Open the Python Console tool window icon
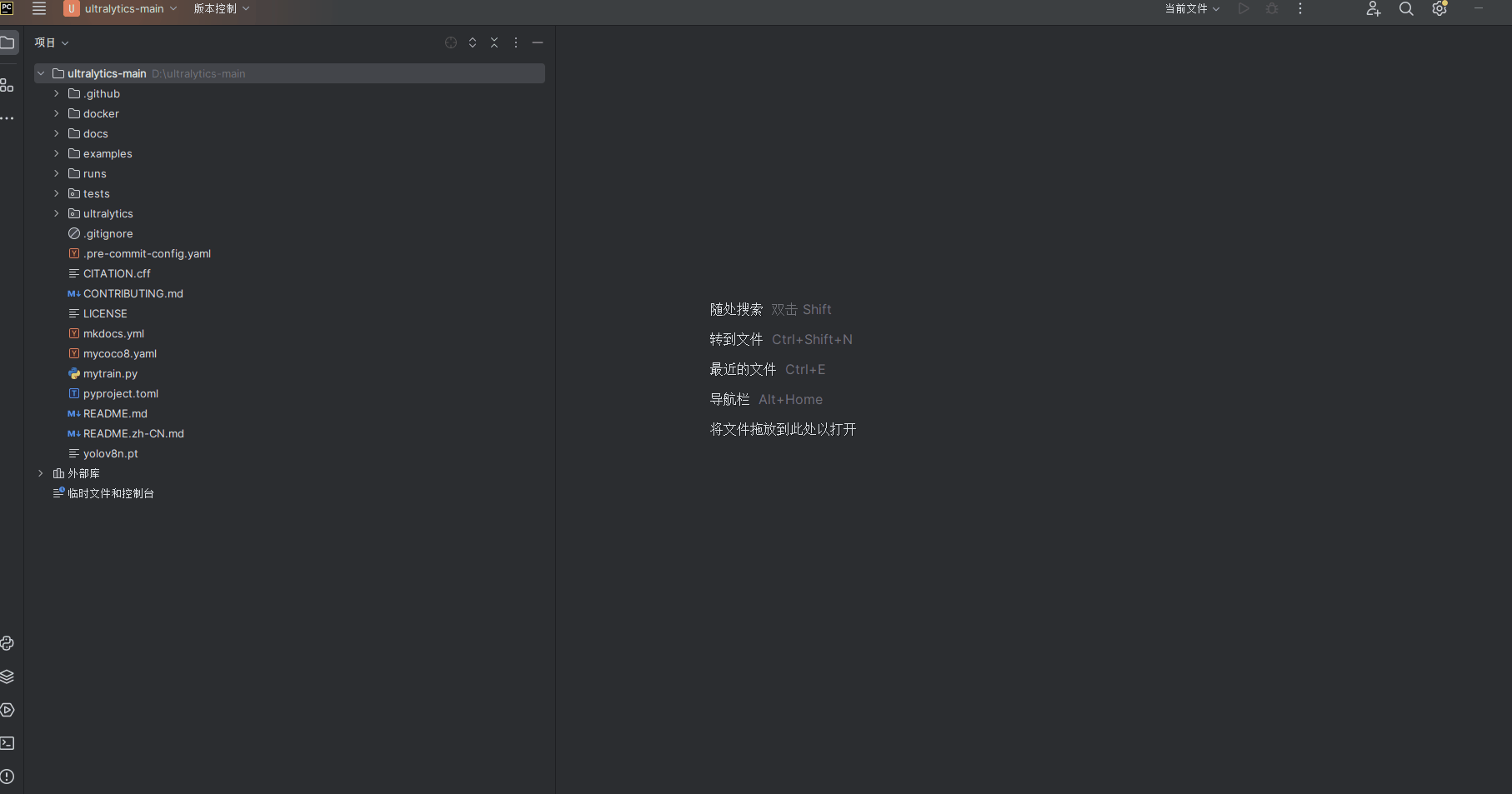Screen dimensions: 1512x794 click(8, 643)
